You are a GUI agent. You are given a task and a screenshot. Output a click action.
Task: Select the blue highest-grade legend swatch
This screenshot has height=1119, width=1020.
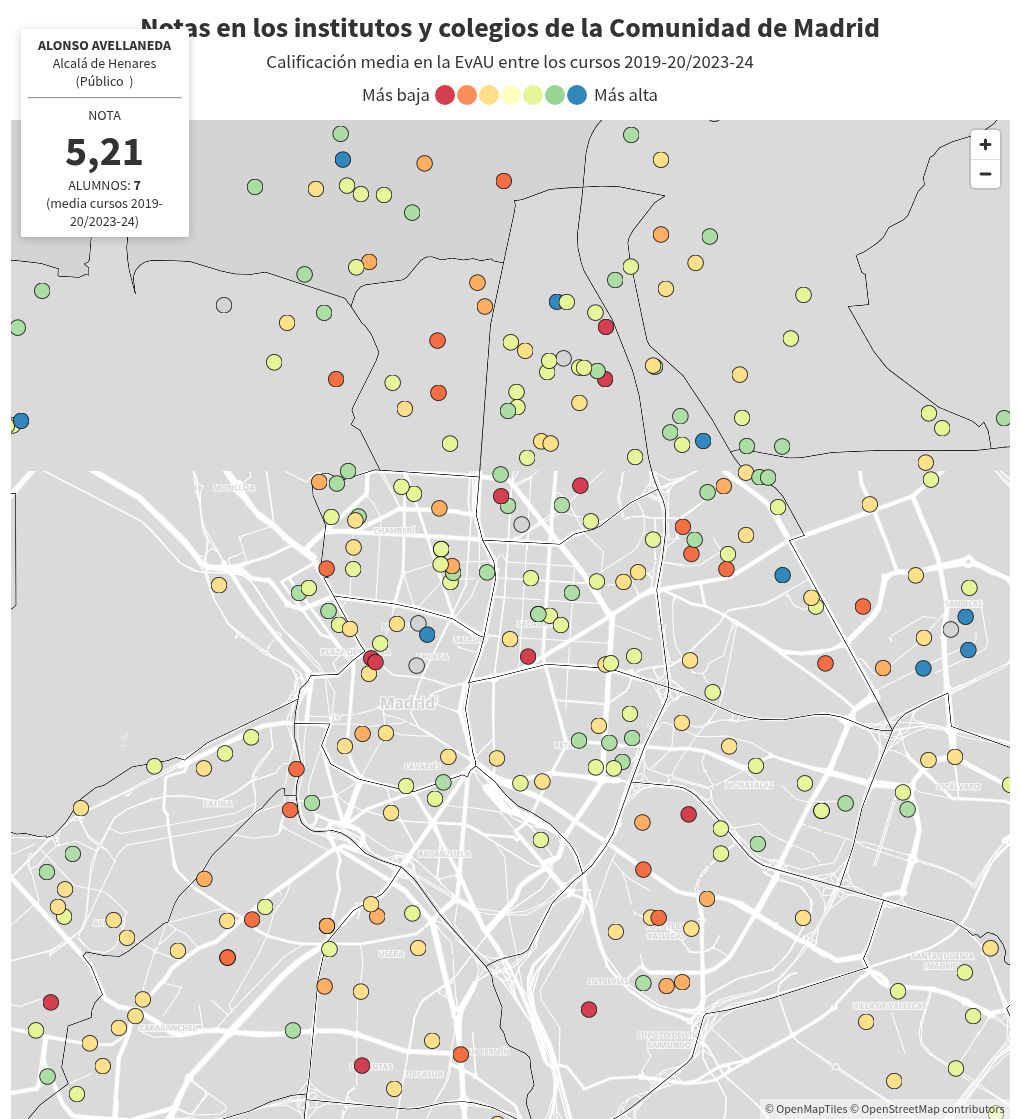[577, 95]
